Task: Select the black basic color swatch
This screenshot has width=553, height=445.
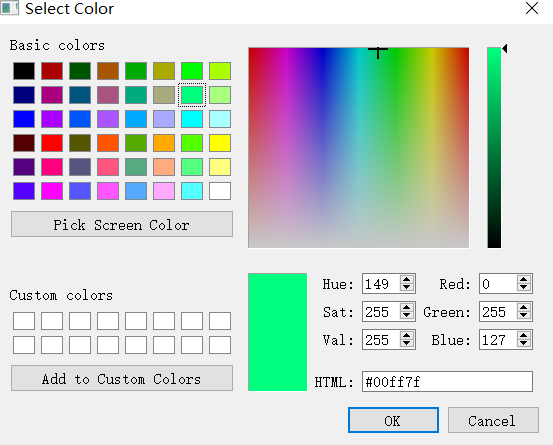Action: 24,71
